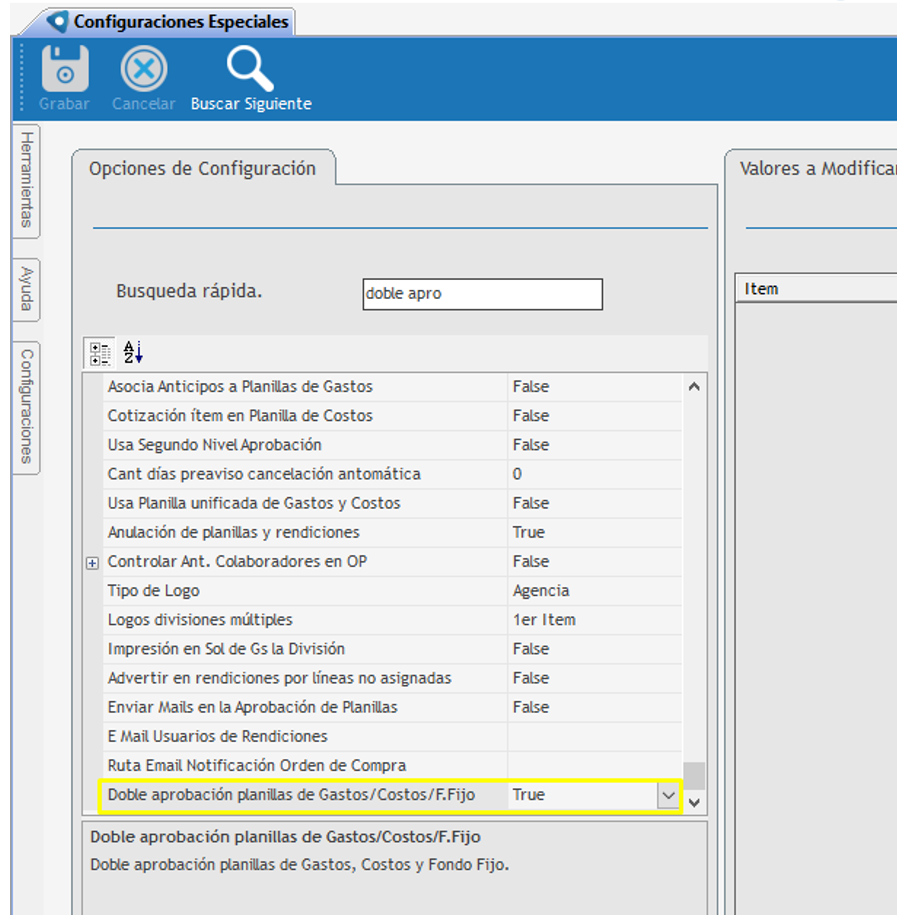Click the app icon in Configuraciones Especiales tab

[x=59, y=21]
